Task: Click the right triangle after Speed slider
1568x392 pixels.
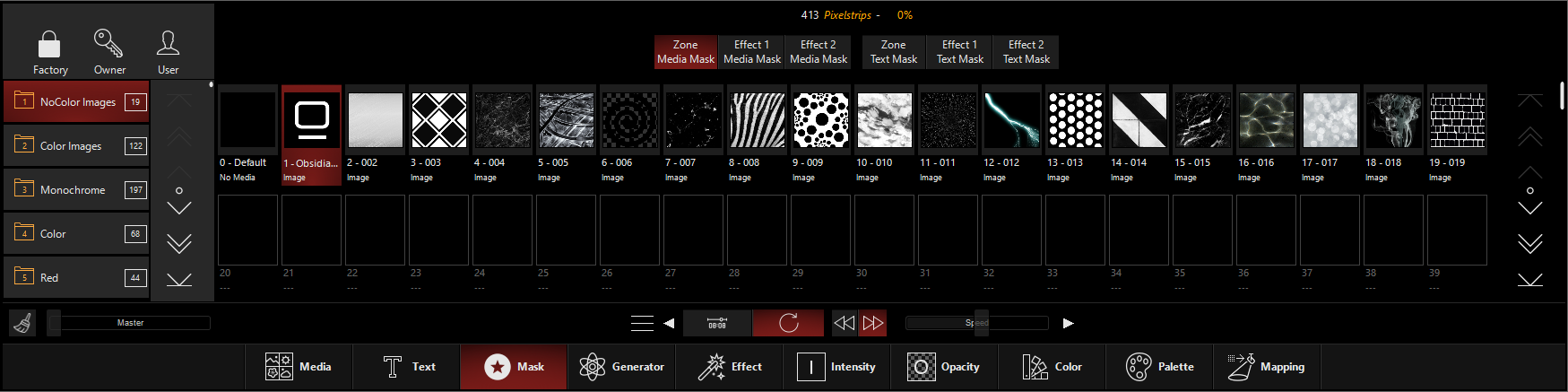Action: (x=1068, y=323)
